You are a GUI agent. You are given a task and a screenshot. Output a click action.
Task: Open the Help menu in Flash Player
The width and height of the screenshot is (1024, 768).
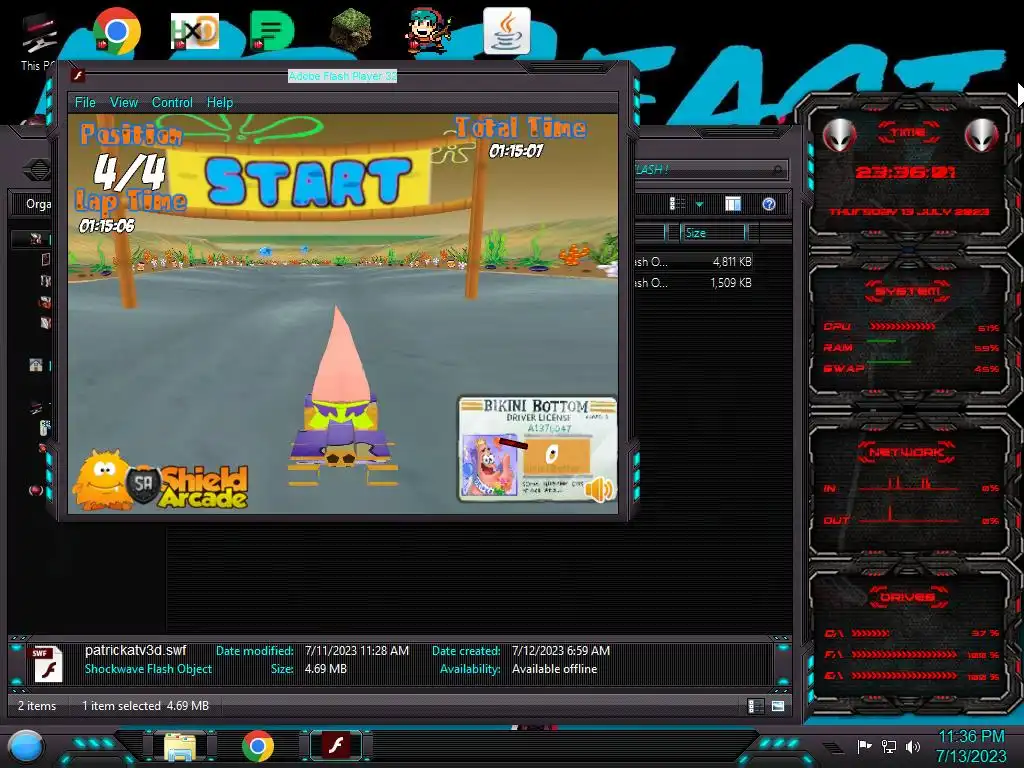tap(219, 103)
